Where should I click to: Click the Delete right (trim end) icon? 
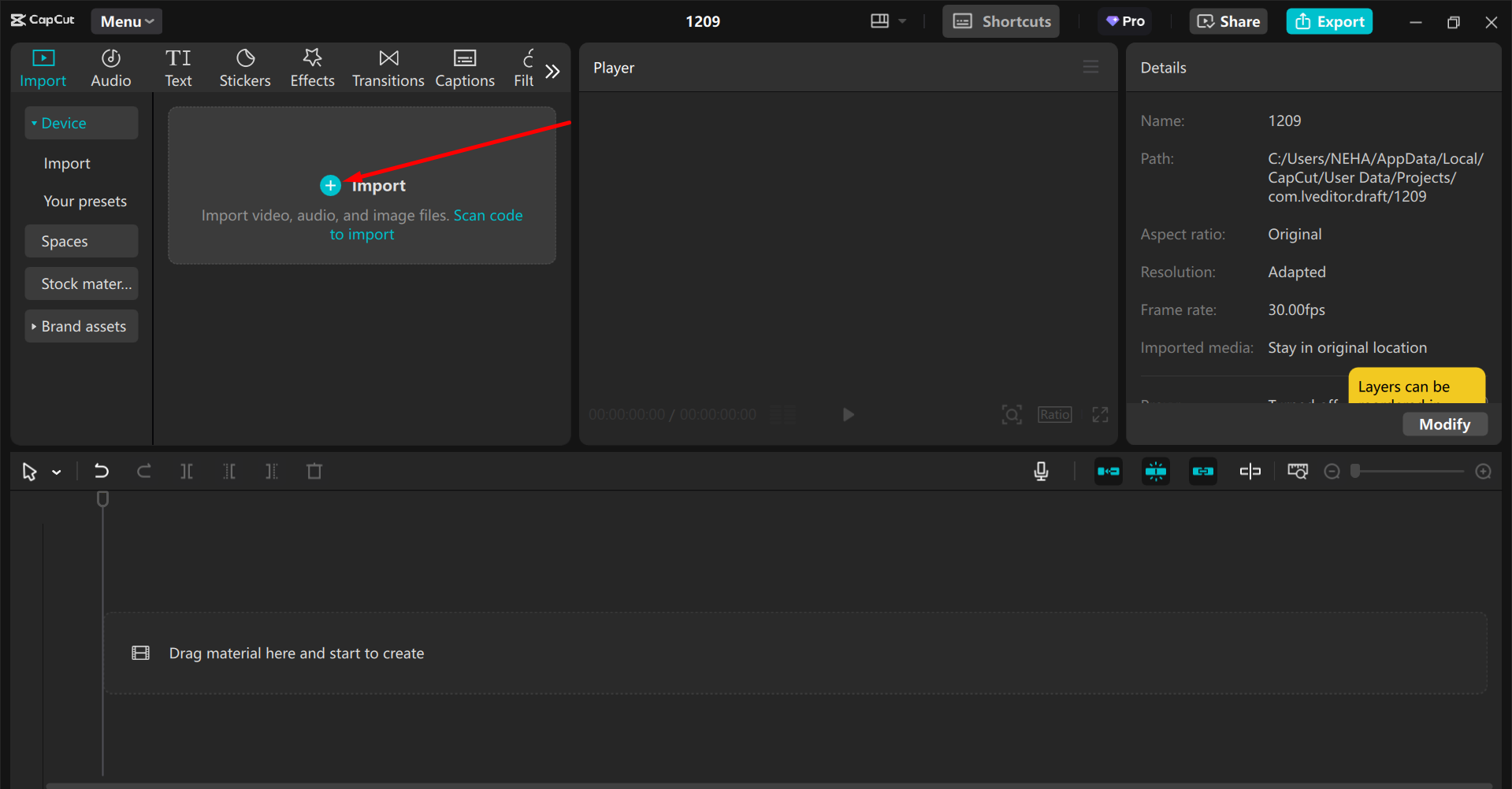pyautogui.click(x=272, y=471)
